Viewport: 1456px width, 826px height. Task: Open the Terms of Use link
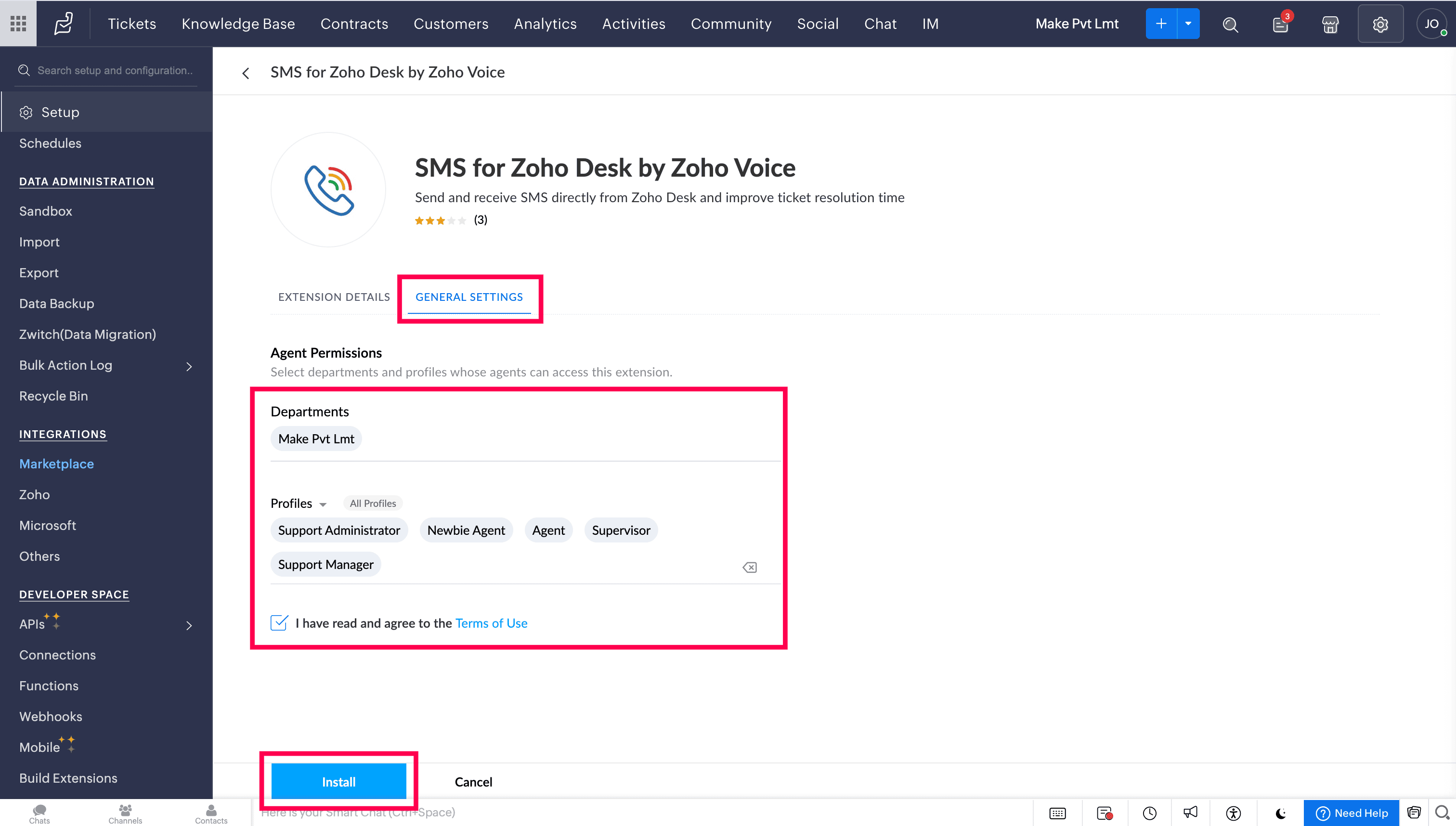(491, 623)
